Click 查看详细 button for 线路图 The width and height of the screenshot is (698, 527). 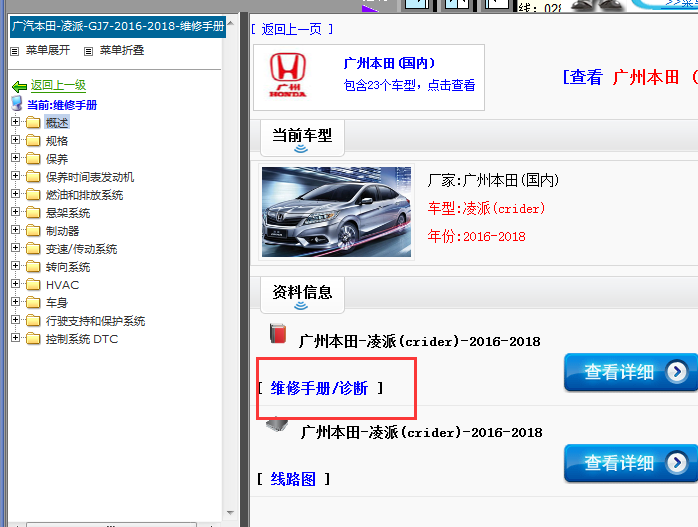click(x=630, y=463)
